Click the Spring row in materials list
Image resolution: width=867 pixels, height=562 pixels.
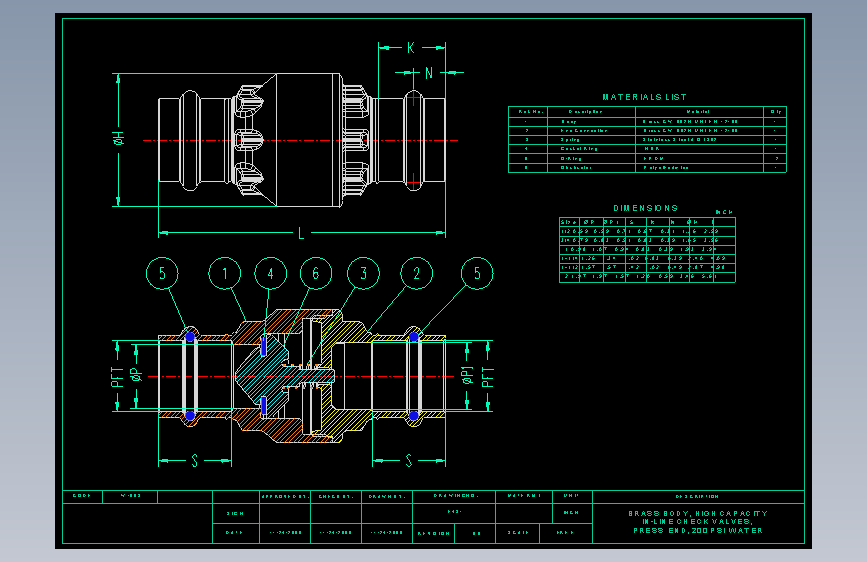647,140
